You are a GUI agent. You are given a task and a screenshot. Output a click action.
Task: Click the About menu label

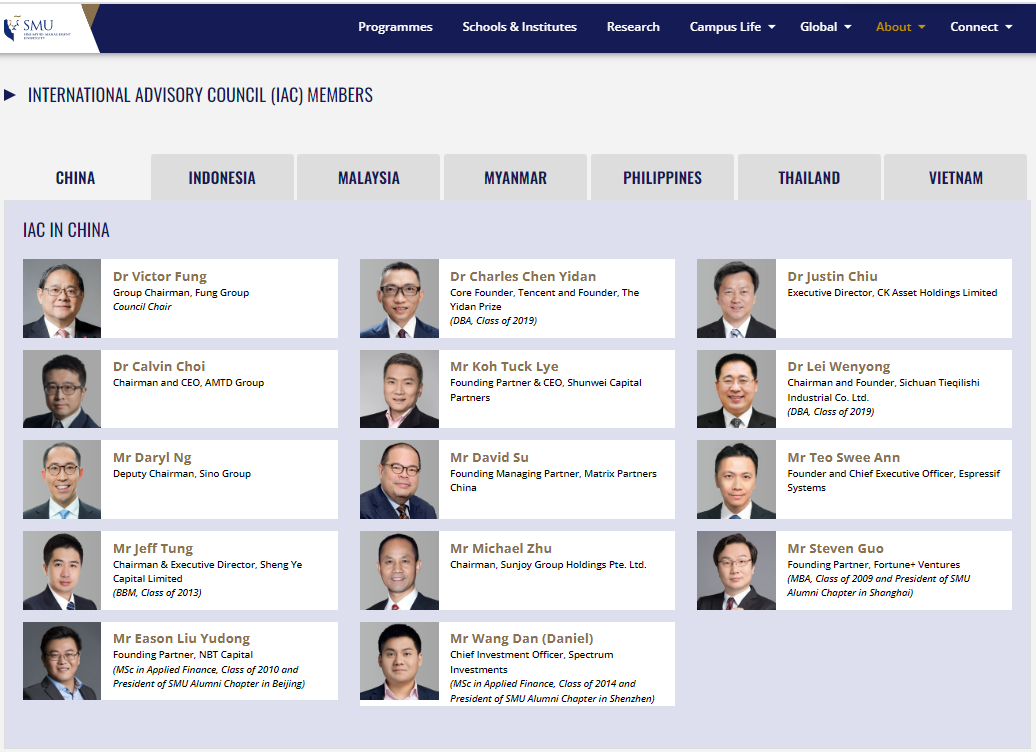click(893, 27)
